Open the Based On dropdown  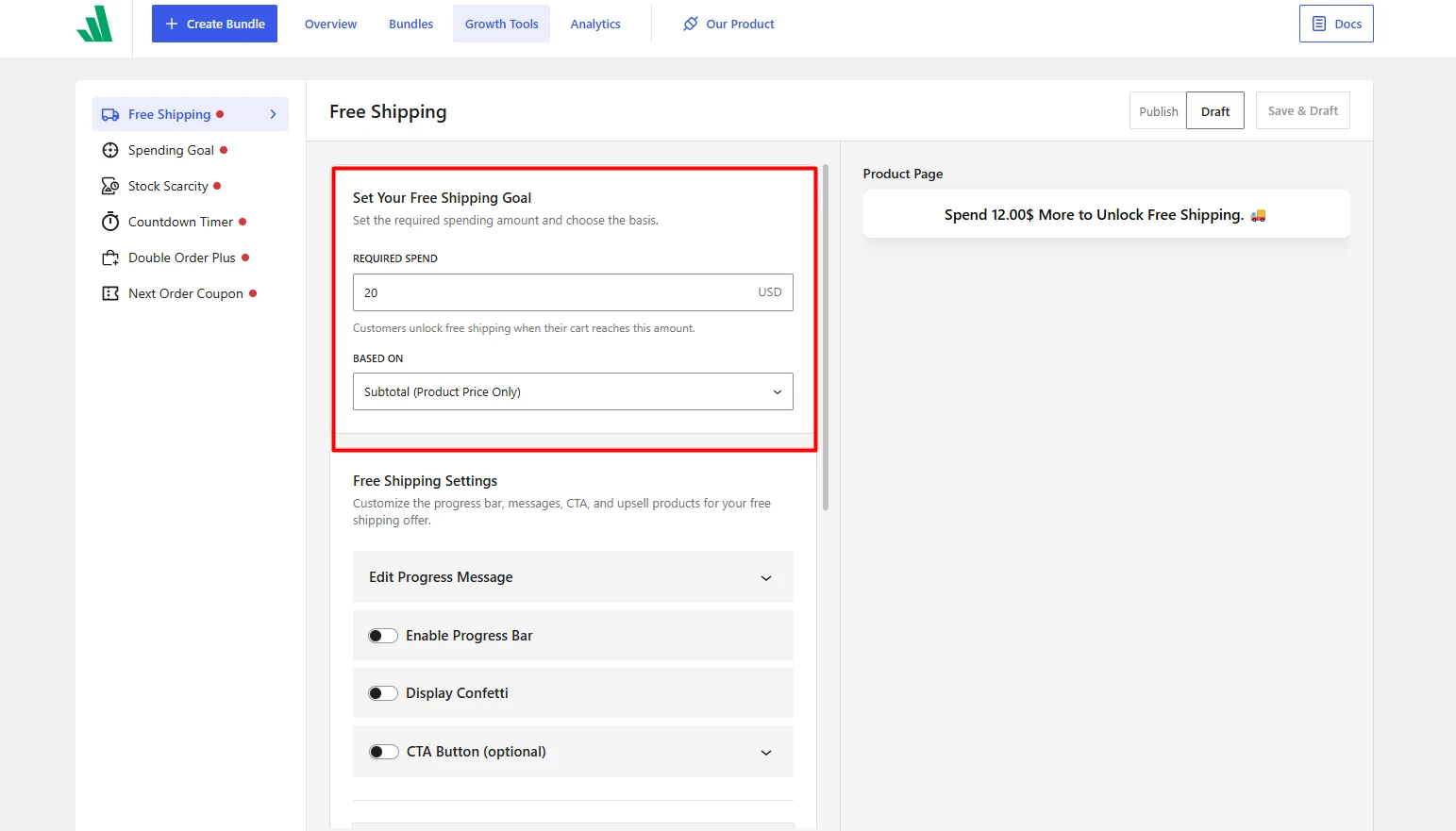pos(573,391)
